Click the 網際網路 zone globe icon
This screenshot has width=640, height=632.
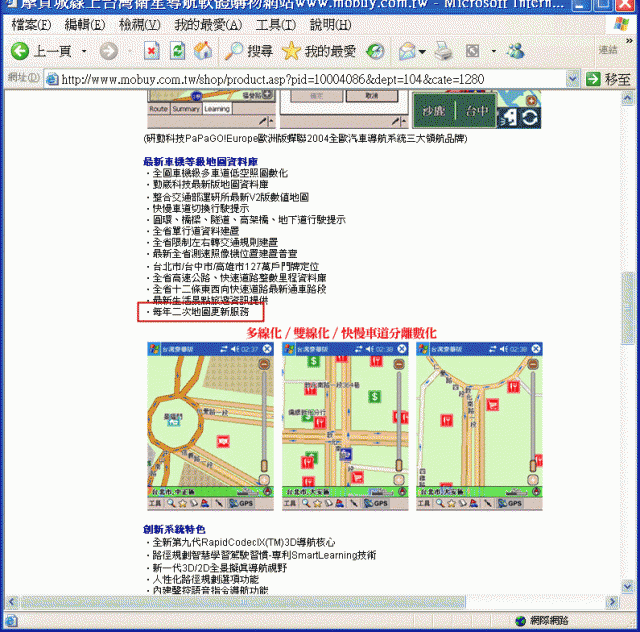click(x=520, y=621)
